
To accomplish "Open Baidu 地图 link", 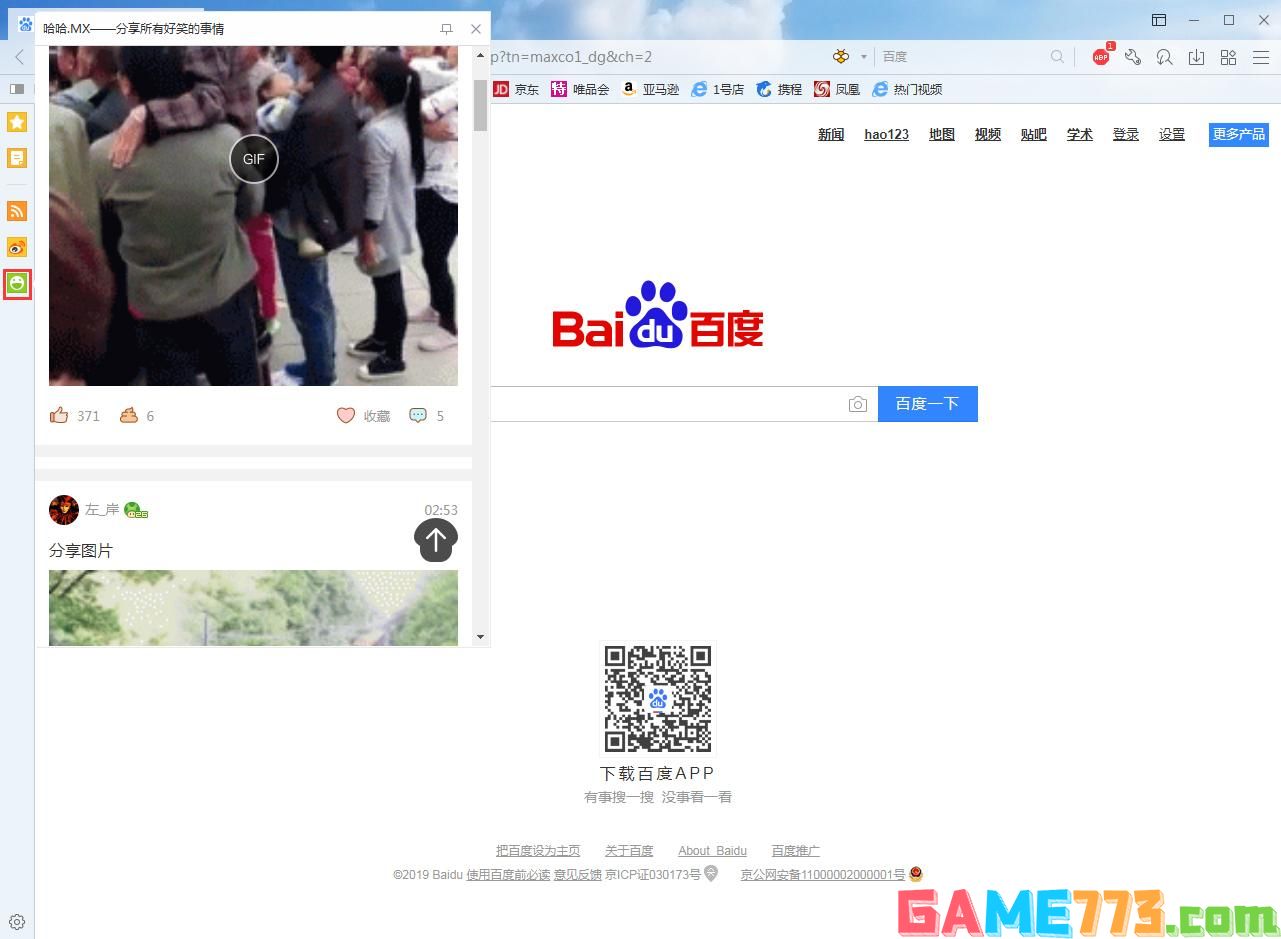I will point(942,134).
